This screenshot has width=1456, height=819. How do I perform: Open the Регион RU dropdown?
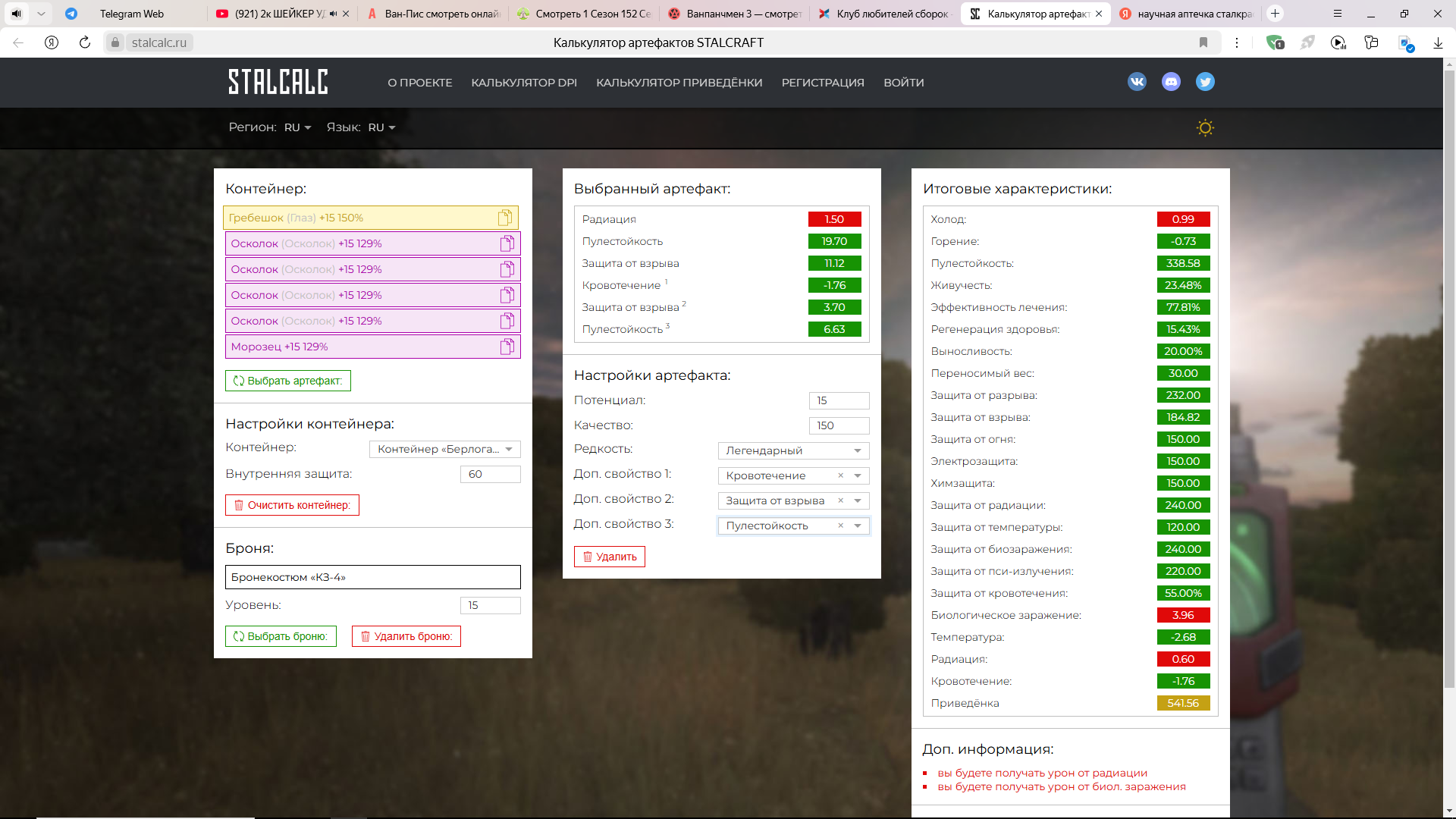298,127
